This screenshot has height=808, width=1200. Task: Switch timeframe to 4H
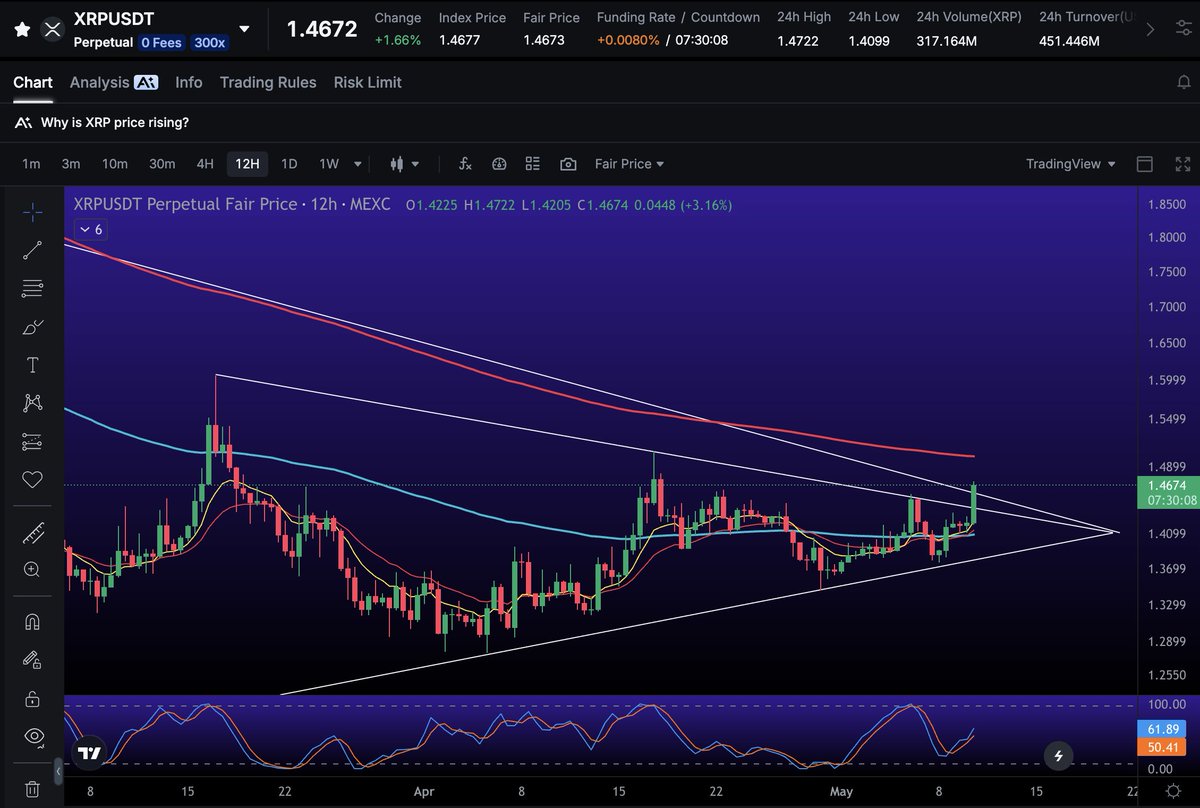click(x=205, y=164)
